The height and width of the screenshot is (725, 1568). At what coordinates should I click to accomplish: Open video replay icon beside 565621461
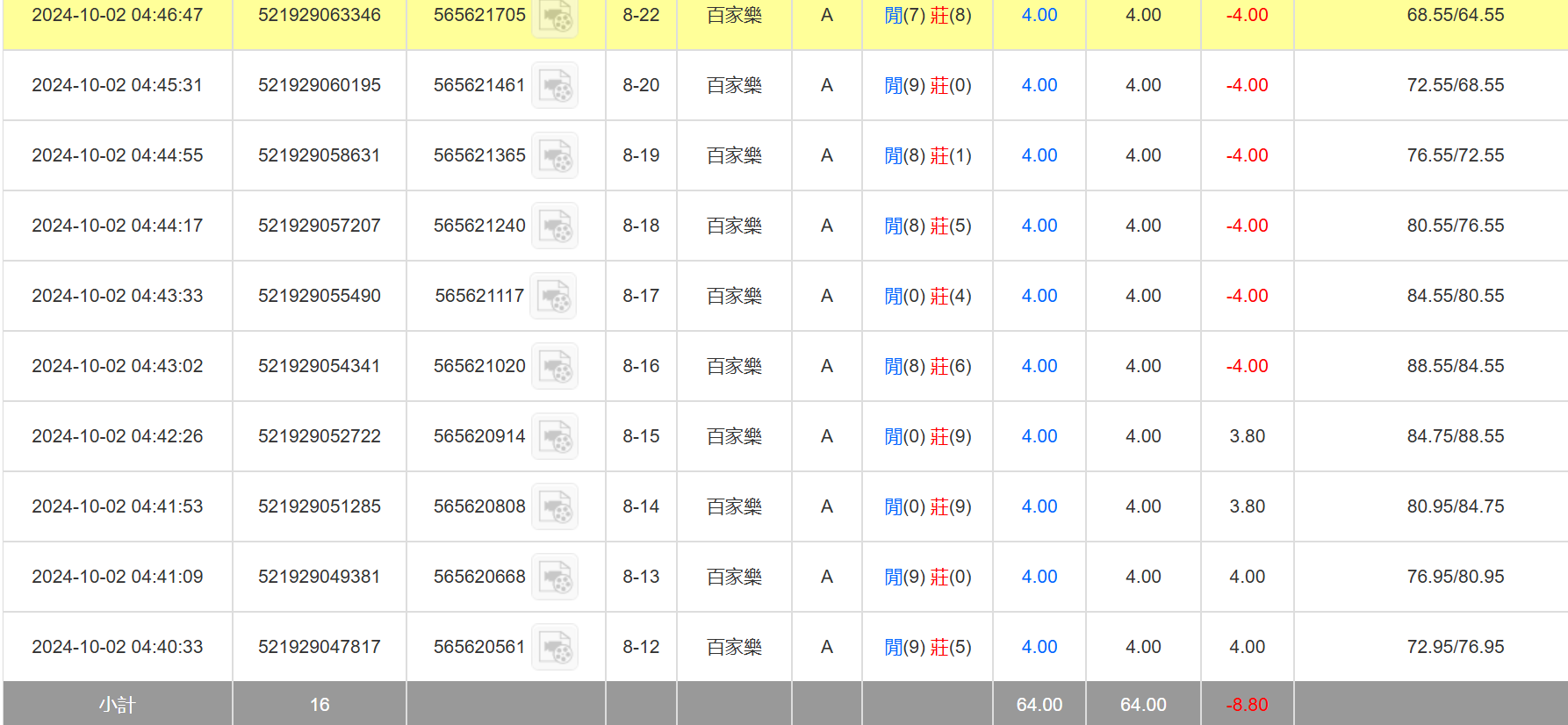click(x=555, y=86)
